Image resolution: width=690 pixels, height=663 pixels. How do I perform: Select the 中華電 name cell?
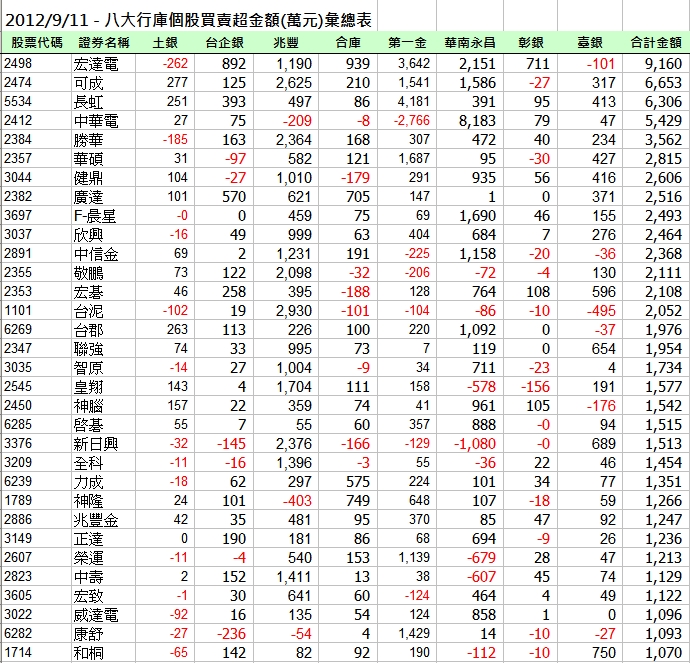coord(96,121)
